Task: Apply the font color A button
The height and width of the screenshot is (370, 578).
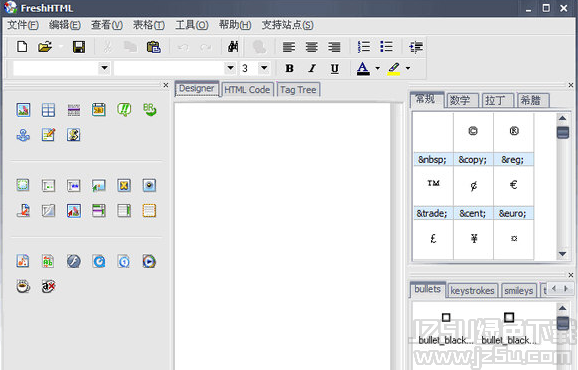Action: (x=363, y=68)
